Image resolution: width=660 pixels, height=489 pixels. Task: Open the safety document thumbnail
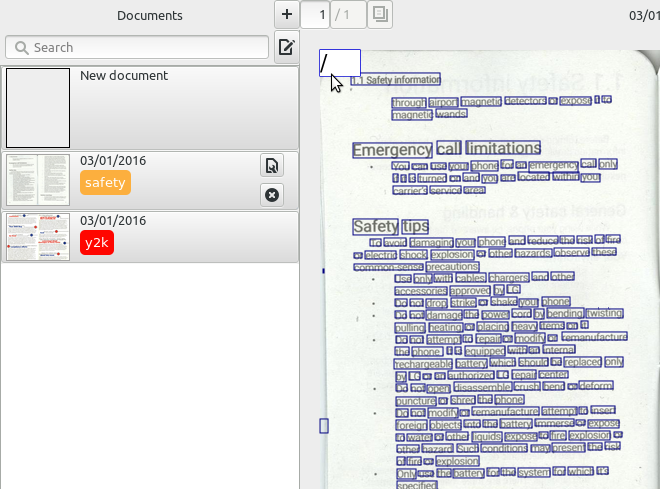tap(38, 180)
